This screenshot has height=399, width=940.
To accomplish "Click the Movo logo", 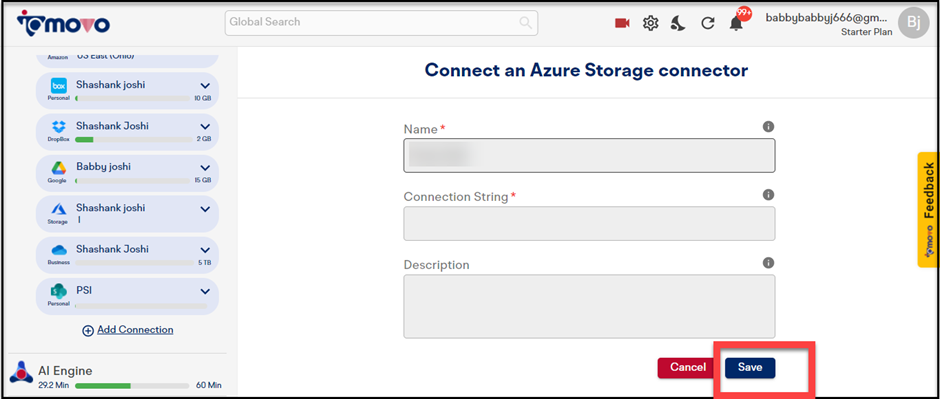I will point(64,23).
